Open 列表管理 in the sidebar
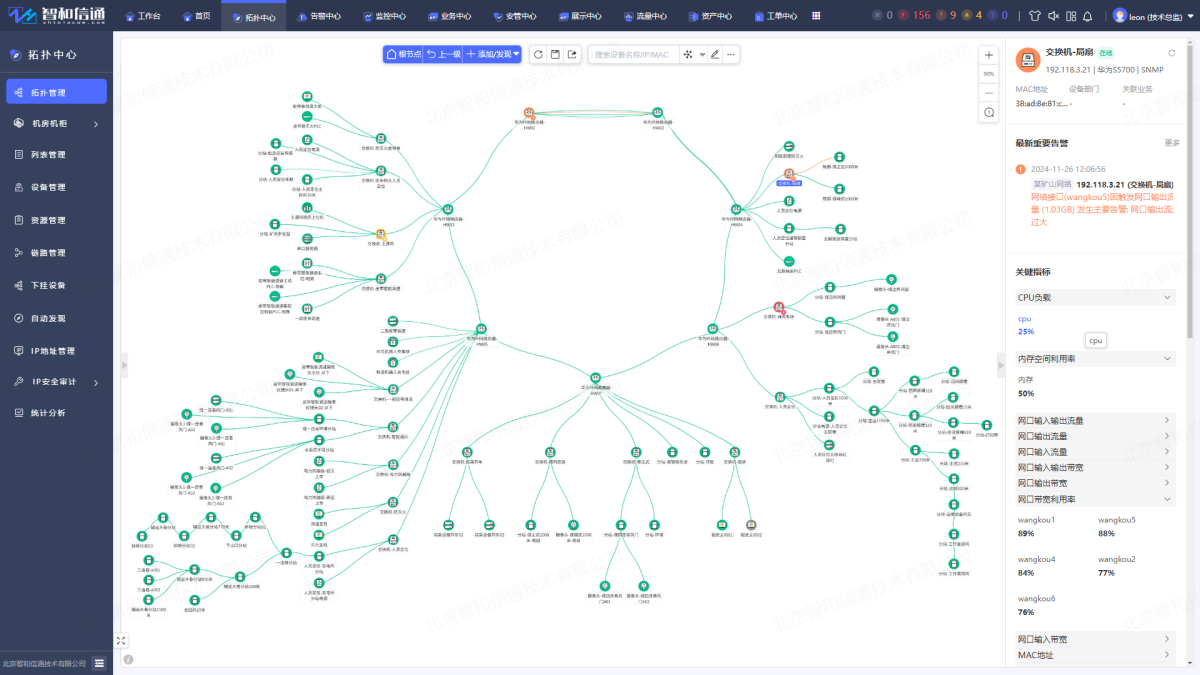This screenshot has height=675, width=1200. 56,155
